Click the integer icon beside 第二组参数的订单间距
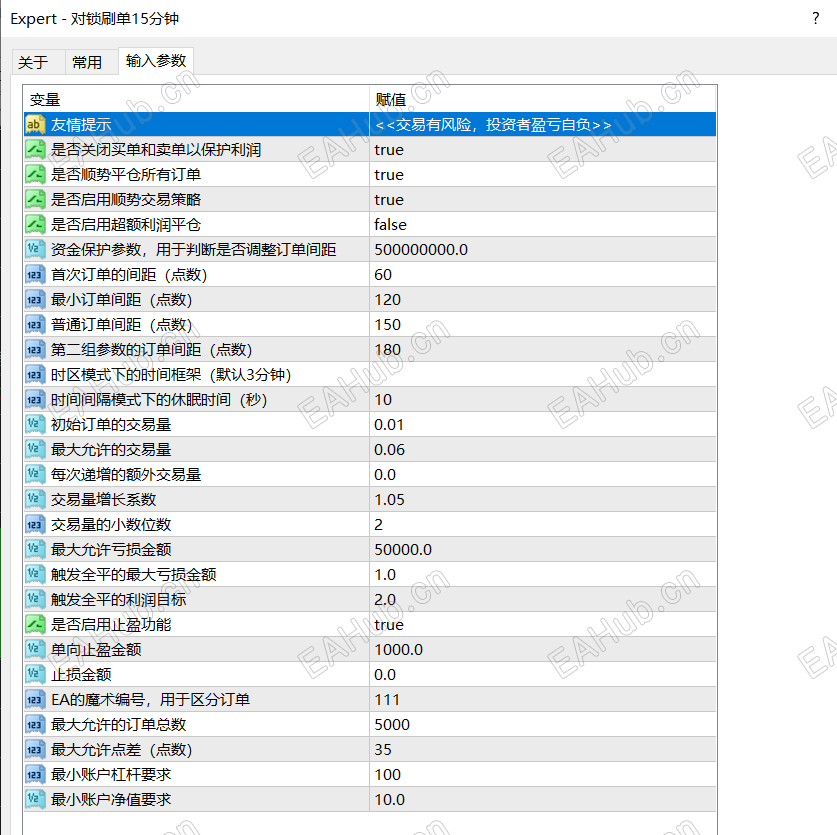 35,350
